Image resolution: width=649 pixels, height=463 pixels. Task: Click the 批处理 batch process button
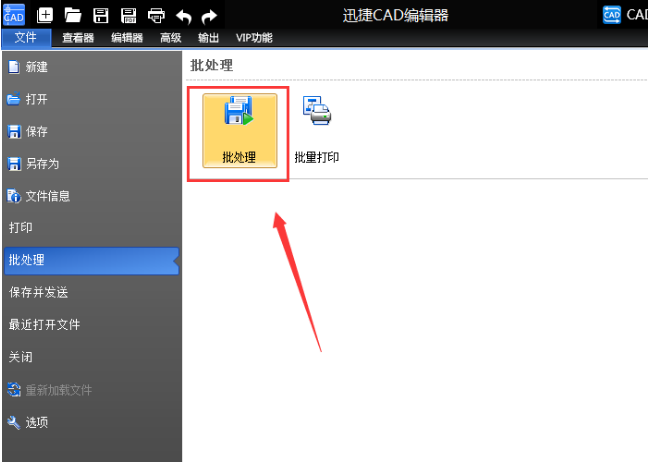239,131
